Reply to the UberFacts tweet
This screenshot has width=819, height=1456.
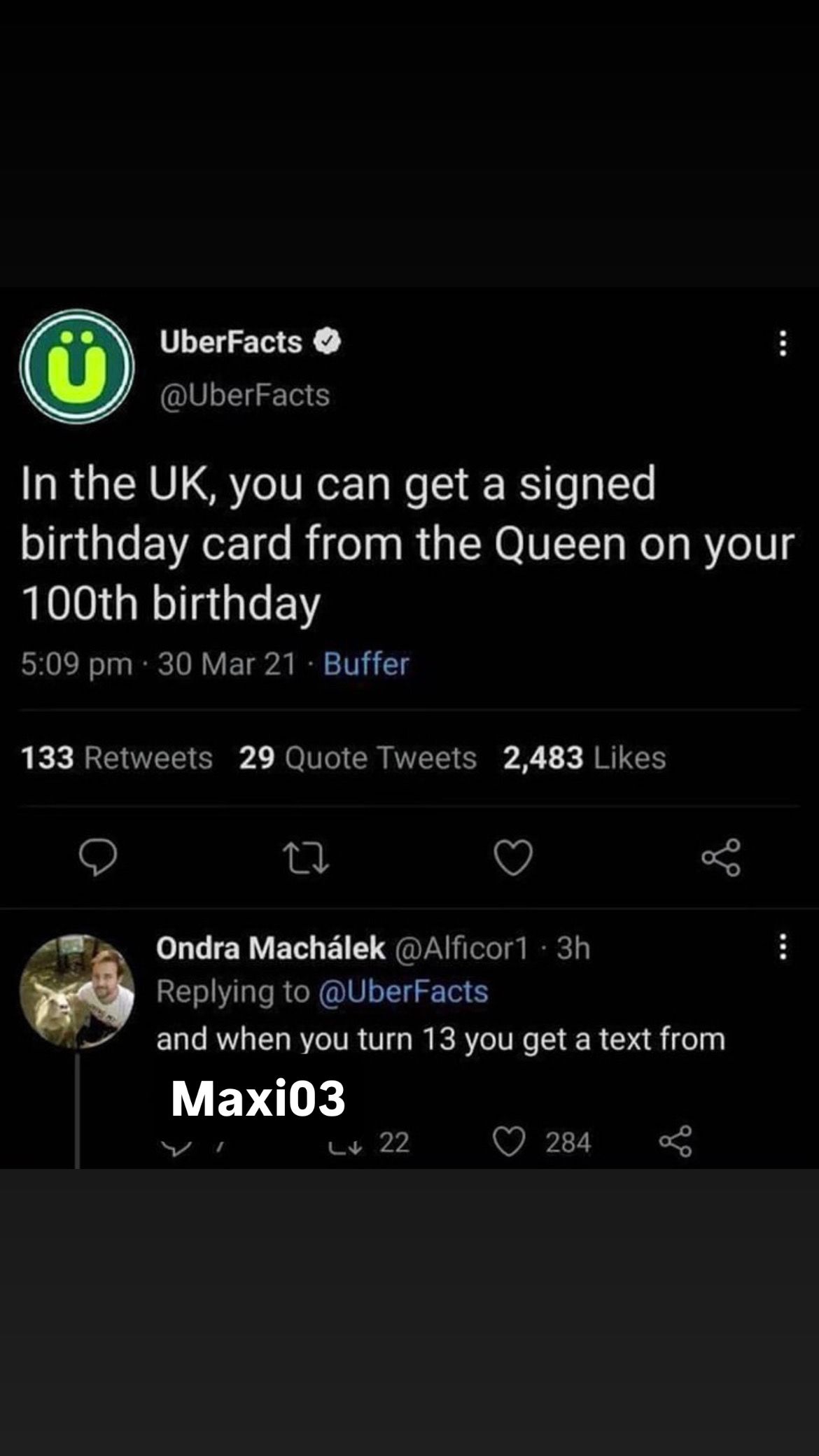point(97,857)
